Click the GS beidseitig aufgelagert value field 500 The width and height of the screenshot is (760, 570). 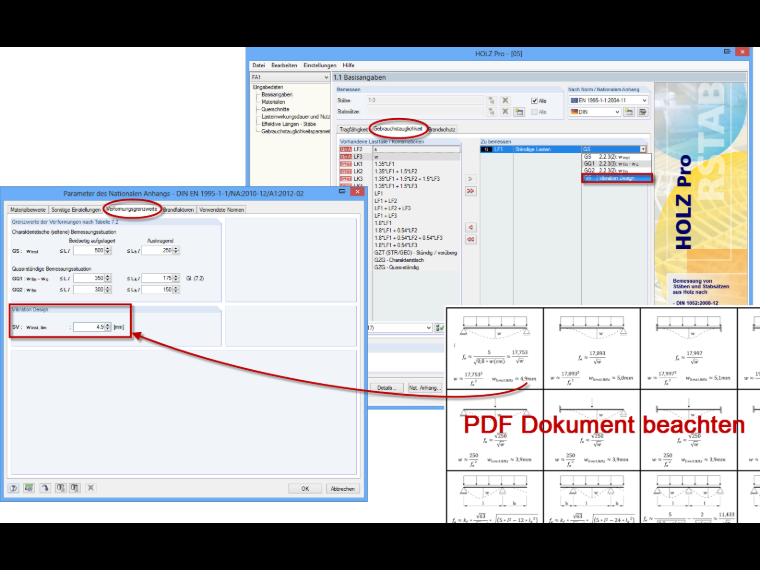pos(89,251)
